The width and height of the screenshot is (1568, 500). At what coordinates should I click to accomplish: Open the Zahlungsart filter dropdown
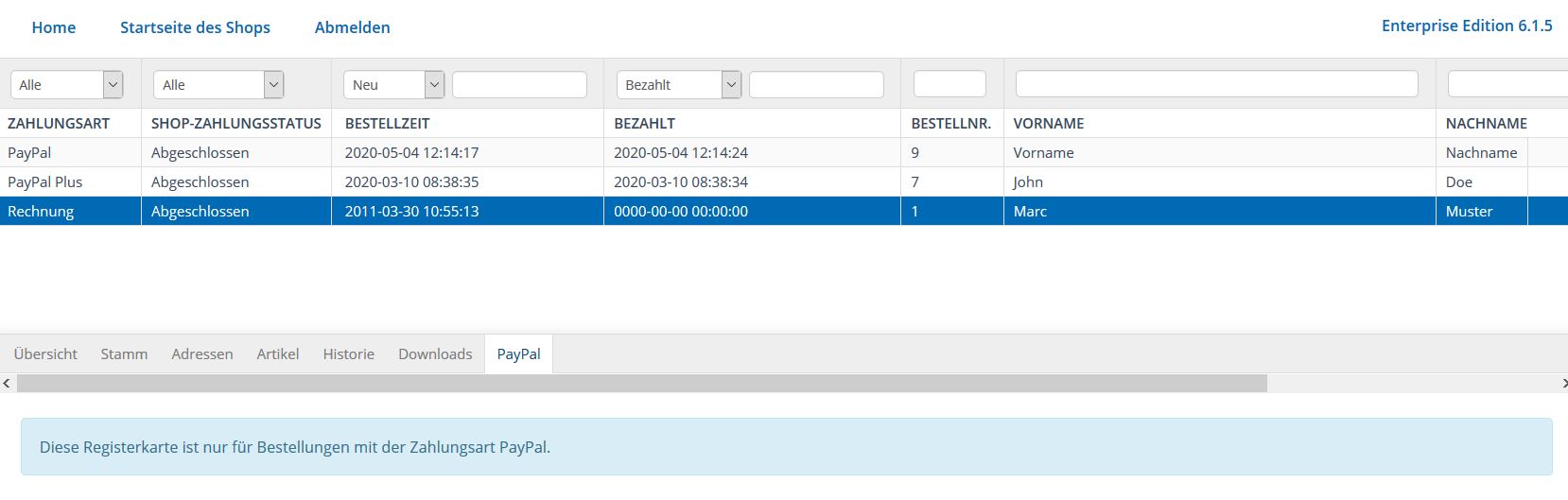[67, 84]
